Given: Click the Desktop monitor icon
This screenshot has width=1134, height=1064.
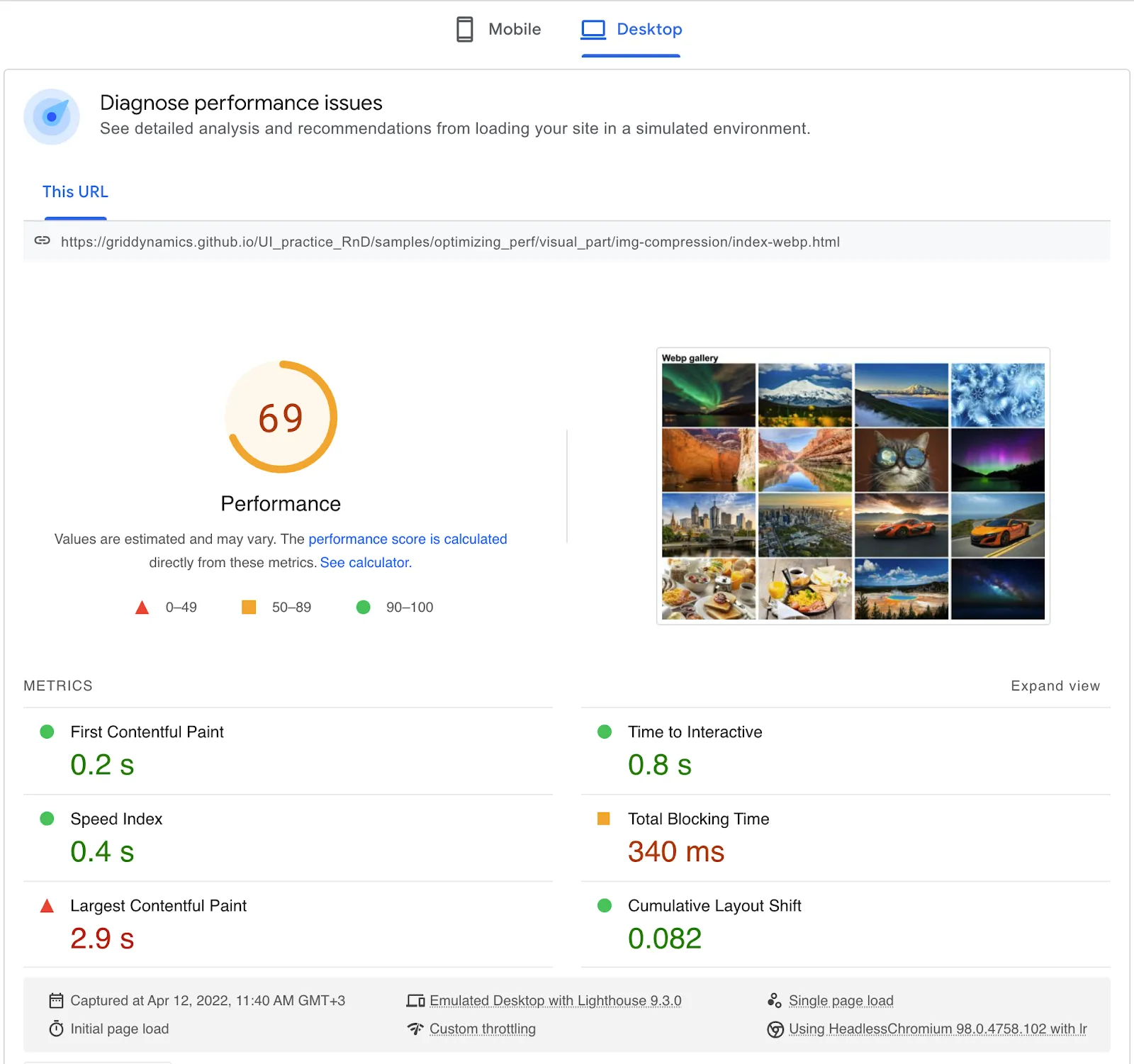Looking at the screenshot, I should click(593, 28).
